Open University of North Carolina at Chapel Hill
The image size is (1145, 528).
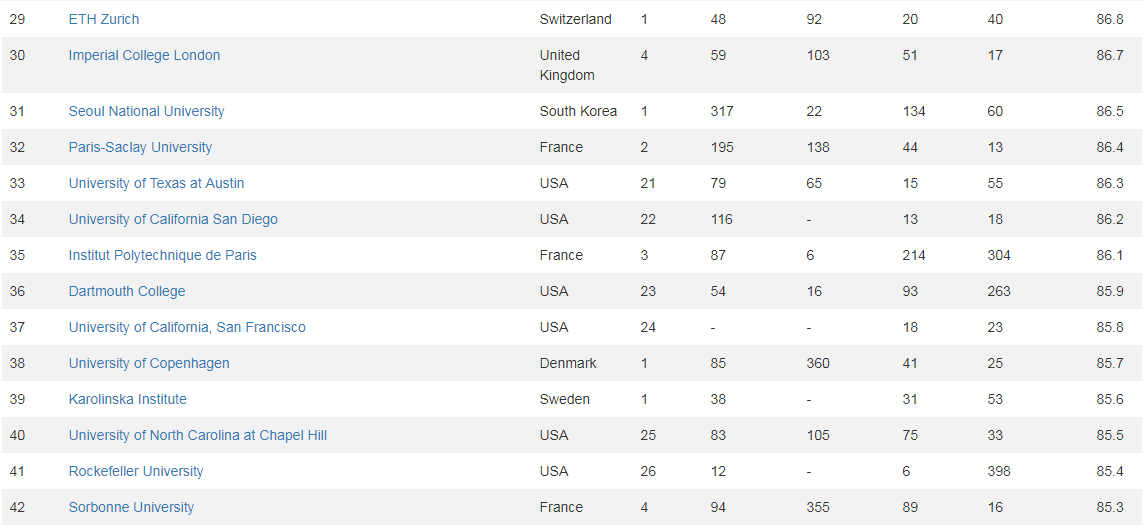click(198, 435)
